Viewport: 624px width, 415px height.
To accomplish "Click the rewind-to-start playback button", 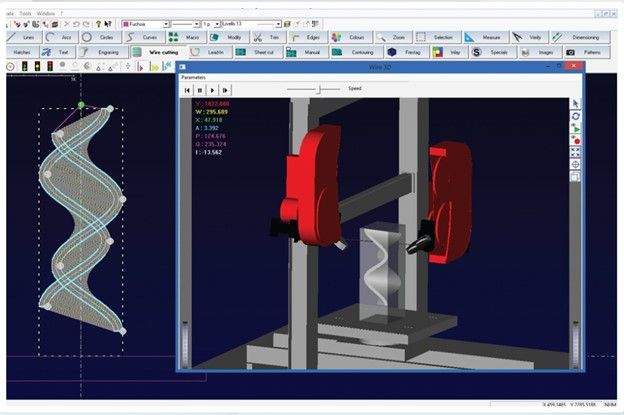I will pos(188,90).
